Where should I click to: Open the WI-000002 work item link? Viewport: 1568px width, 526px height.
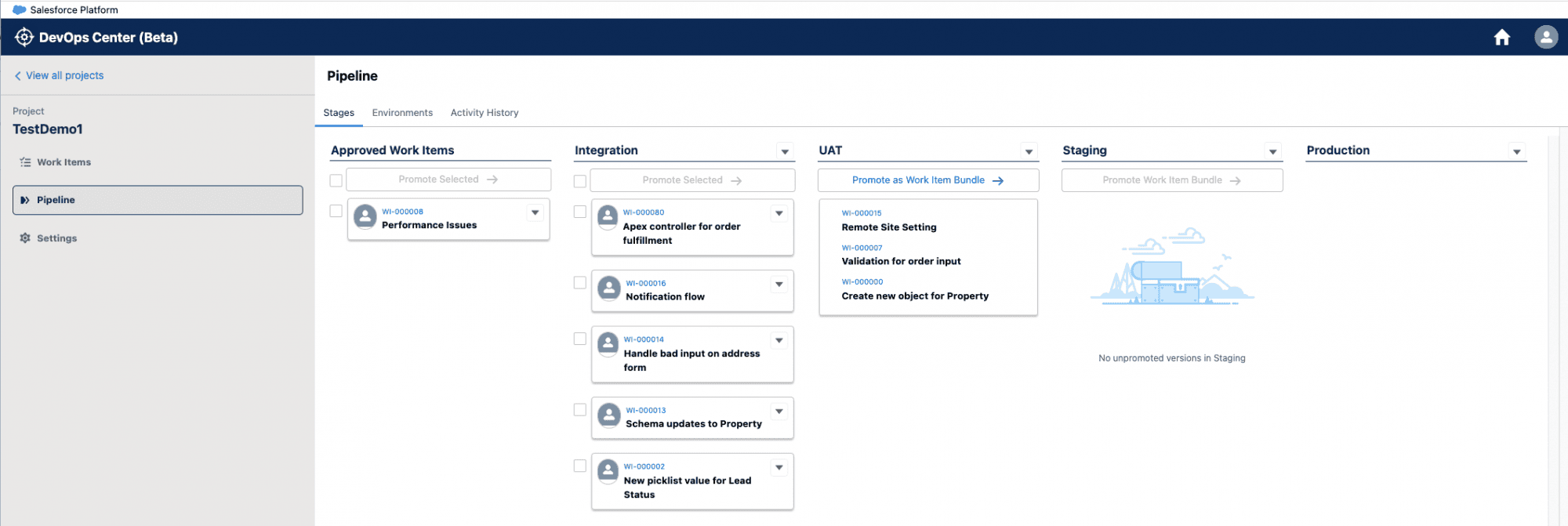coord(644,467)
